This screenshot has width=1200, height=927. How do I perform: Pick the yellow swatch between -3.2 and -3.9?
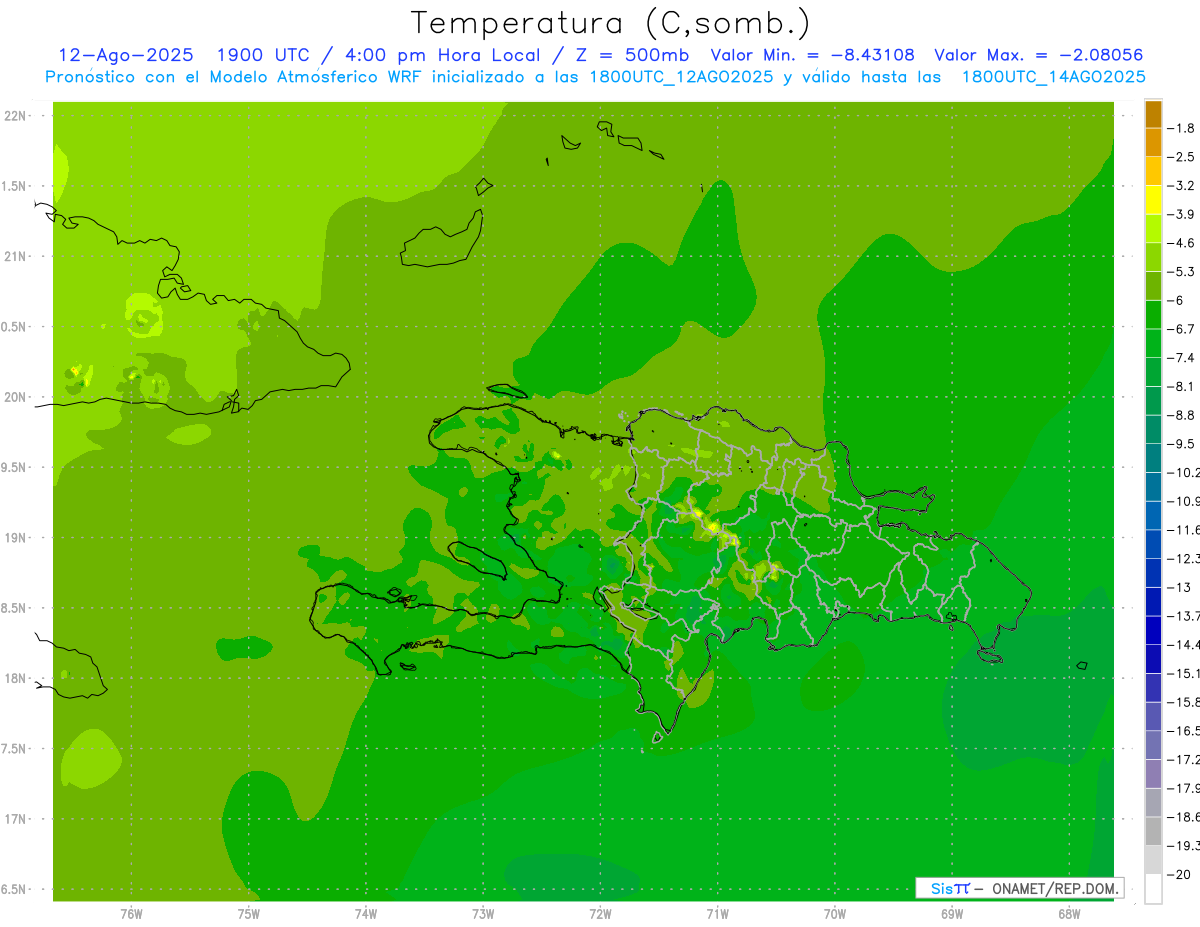pos(1153,200)
